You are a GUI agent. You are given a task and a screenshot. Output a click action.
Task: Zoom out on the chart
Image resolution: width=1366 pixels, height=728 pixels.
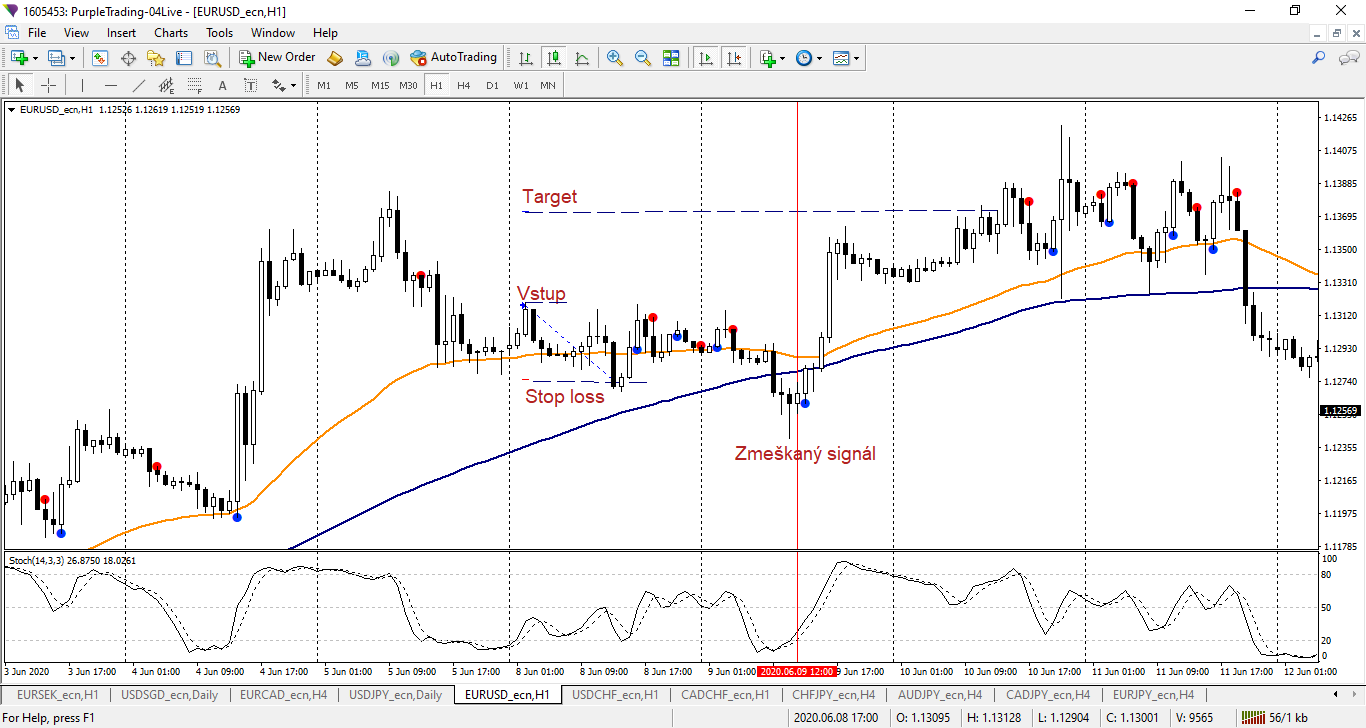tap(642, 58)
